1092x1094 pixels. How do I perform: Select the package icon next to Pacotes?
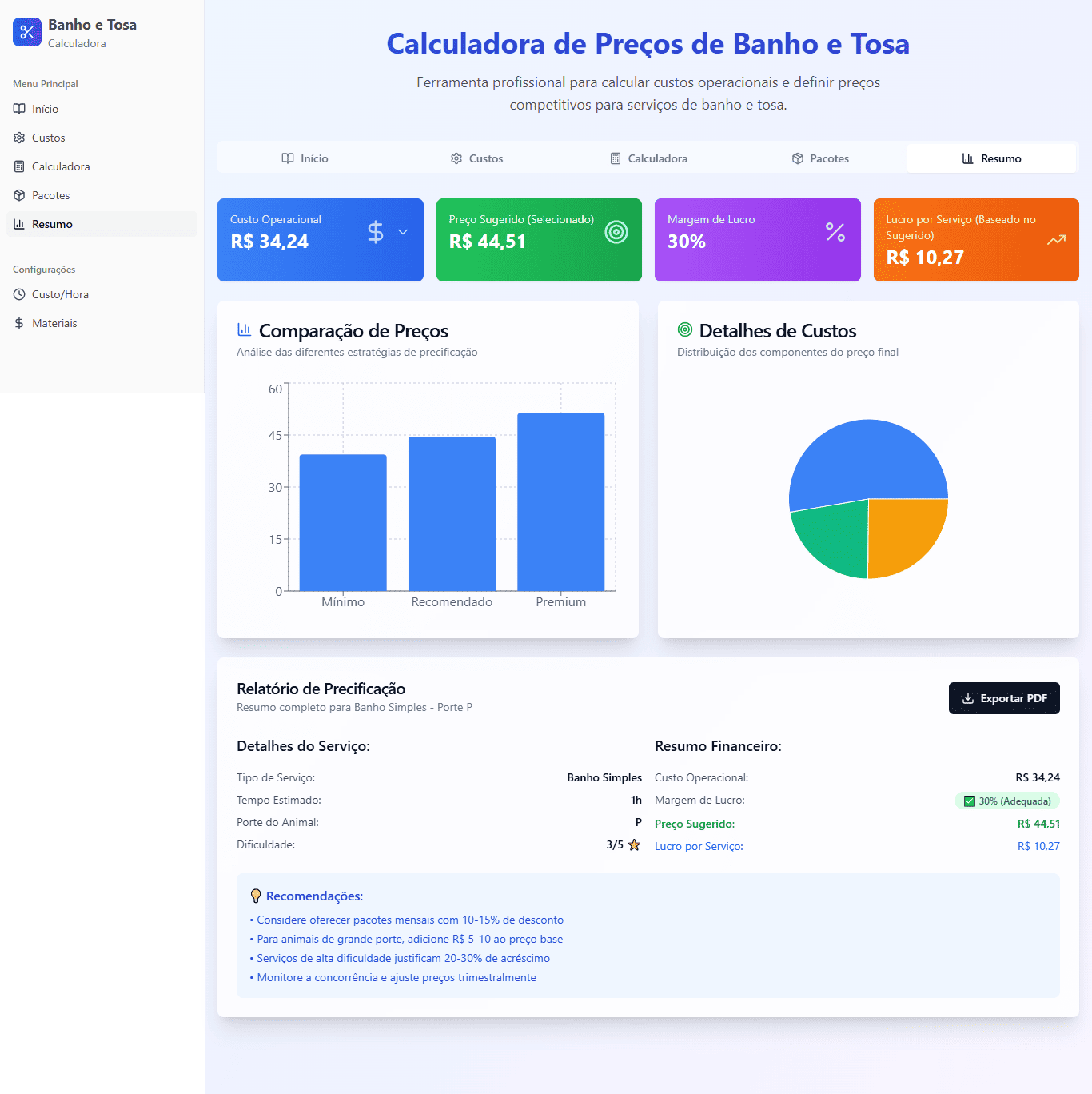[x=19, y=195]
